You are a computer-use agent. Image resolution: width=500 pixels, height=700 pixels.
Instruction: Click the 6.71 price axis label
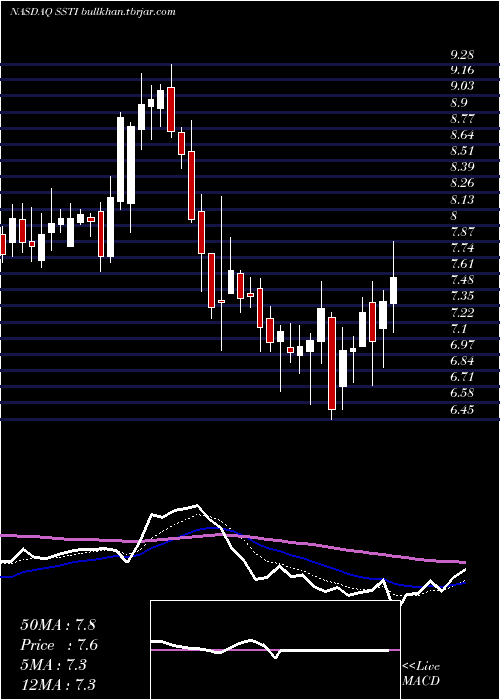click(x=462, y=376)
